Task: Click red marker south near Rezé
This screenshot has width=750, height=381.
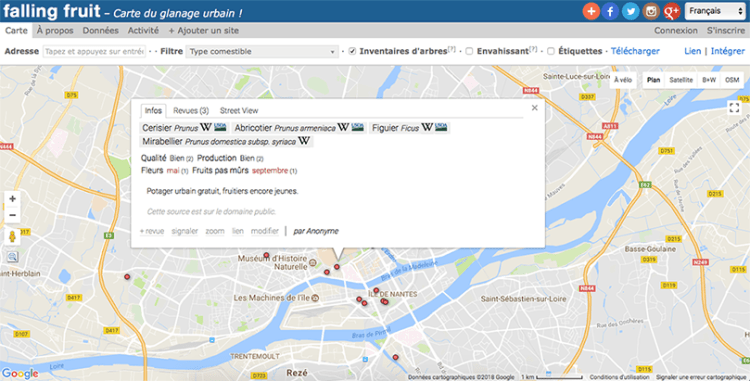Action: (396, 357)
